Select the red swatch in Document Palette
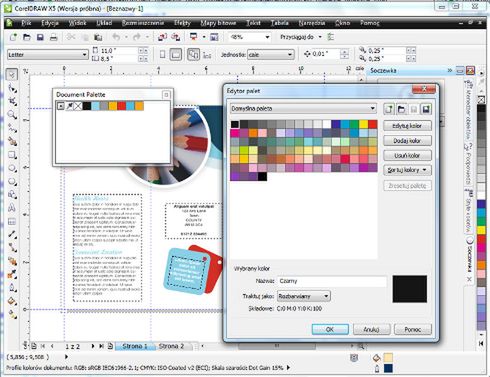 coord(122,106)
